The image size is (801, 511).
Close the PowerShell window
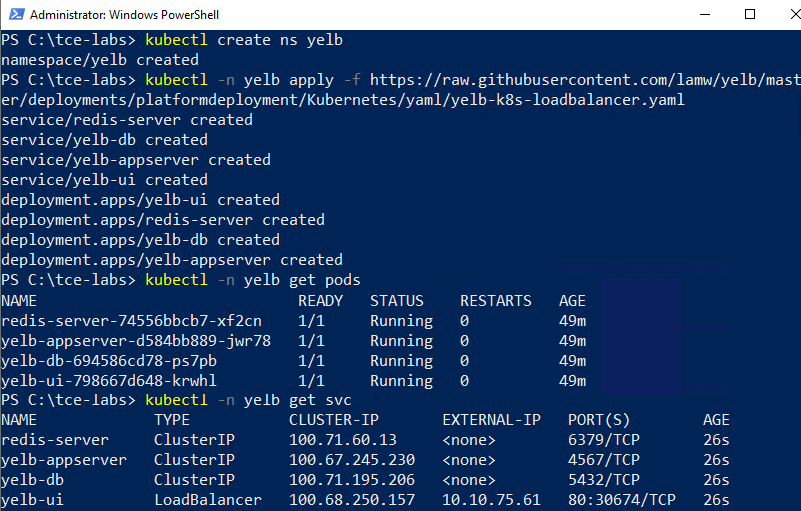(x=795, y=14)
